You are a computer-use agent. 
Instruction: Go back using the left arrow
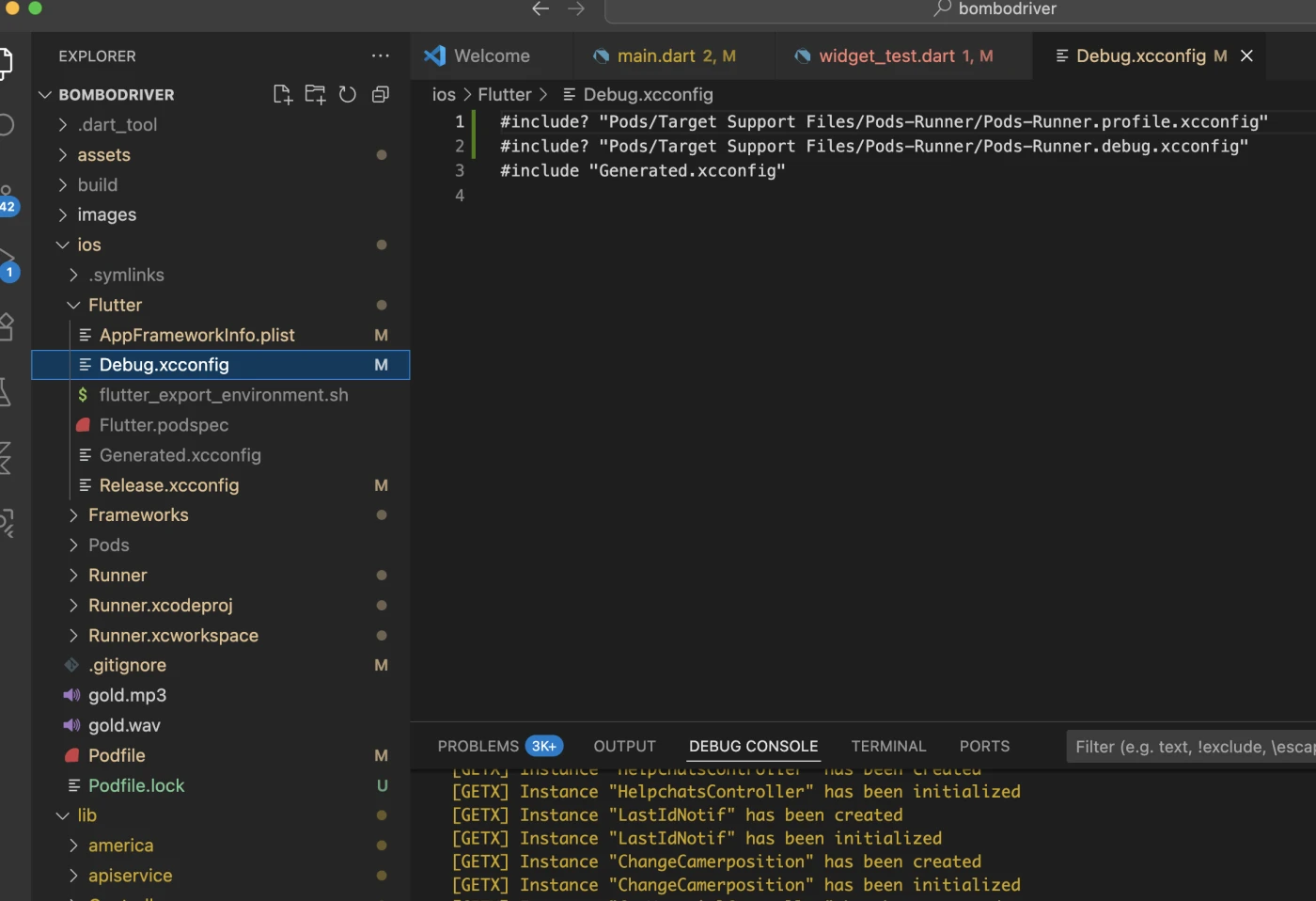(540, 9)
